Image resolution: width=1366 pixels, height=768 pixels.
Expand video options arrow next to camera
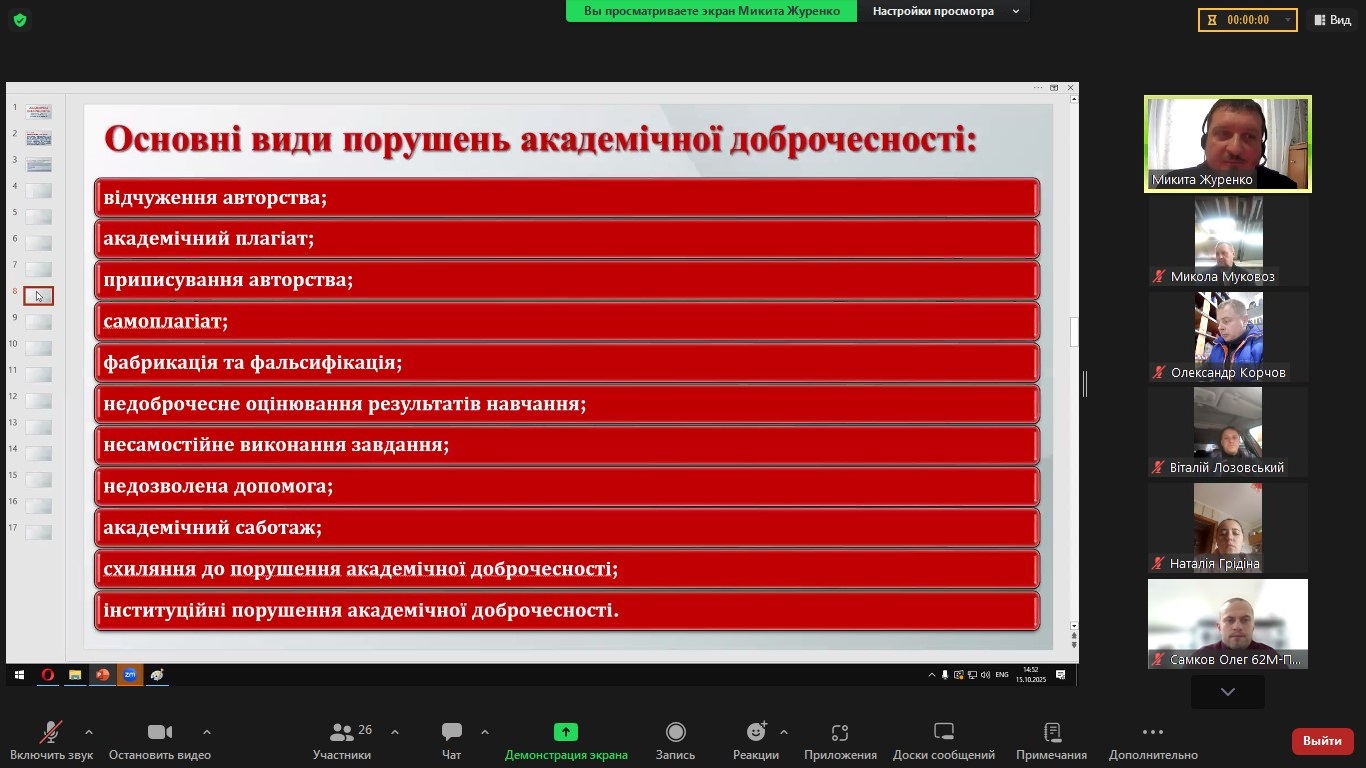(206, 732)
